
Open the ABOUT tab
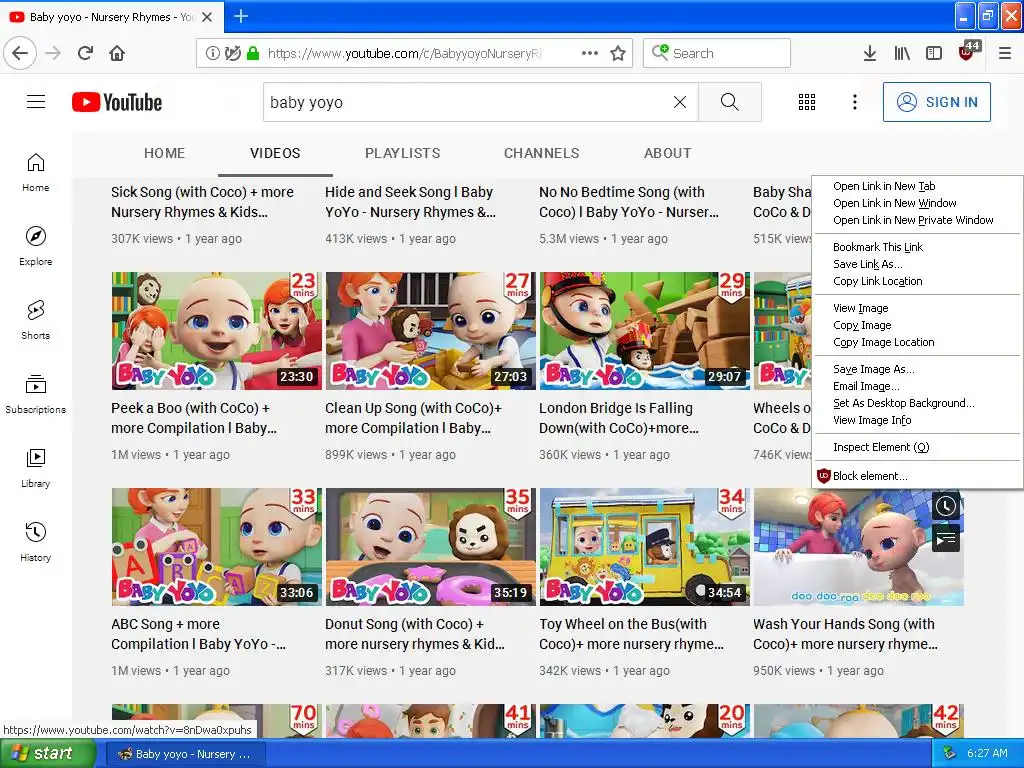point(667,153)
